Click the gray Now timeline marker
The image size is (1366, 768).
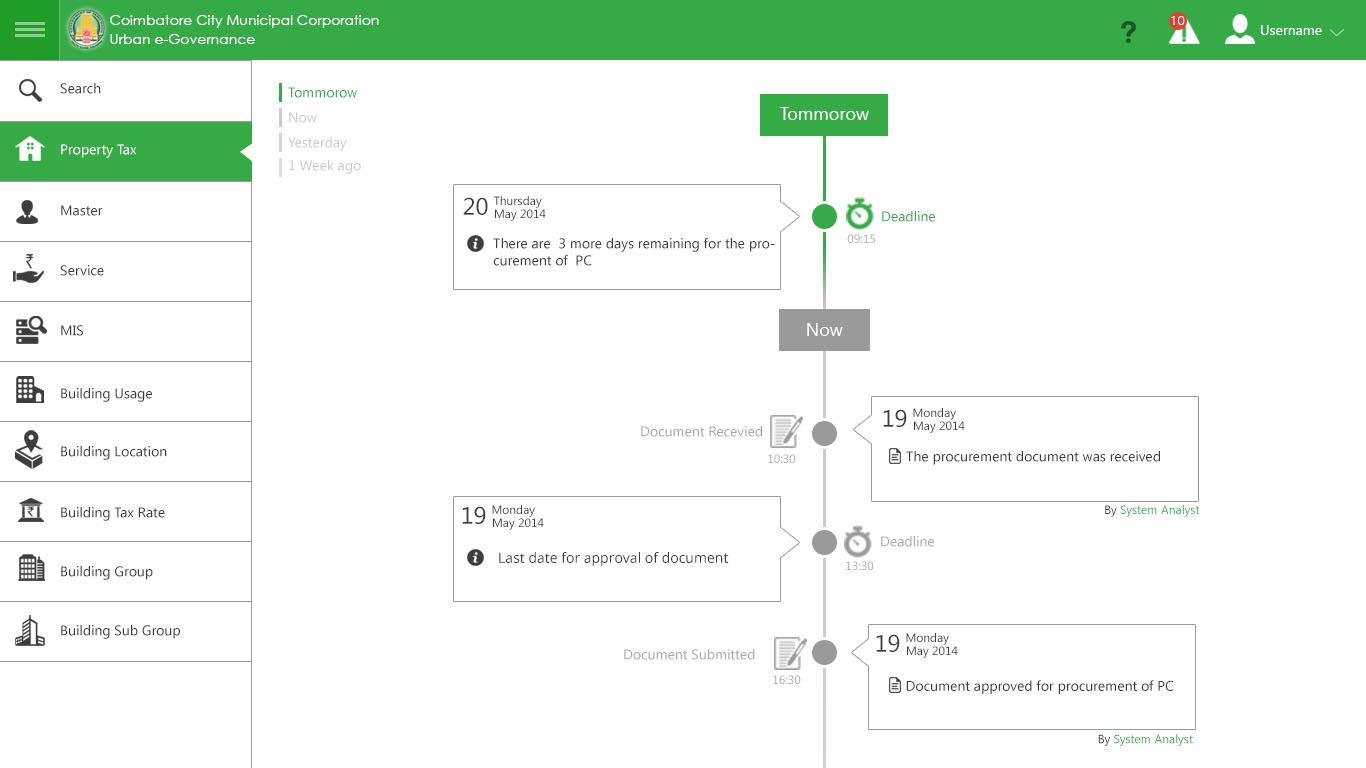point(824,330)
